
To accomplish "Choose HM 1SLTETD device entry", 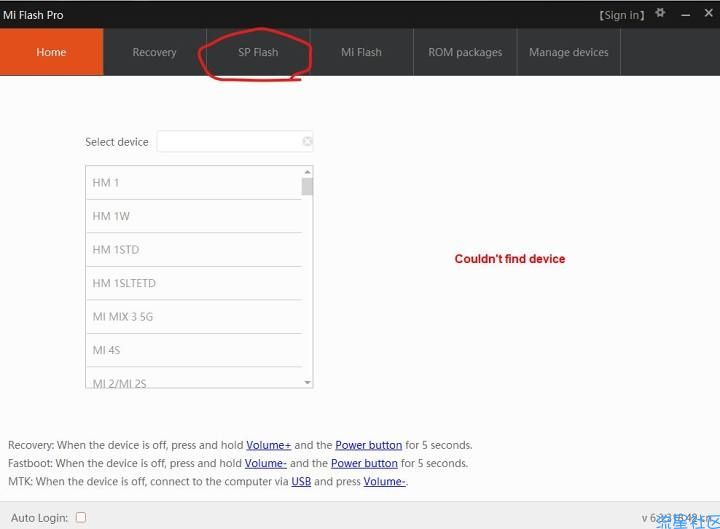I will tap(194, 283).
